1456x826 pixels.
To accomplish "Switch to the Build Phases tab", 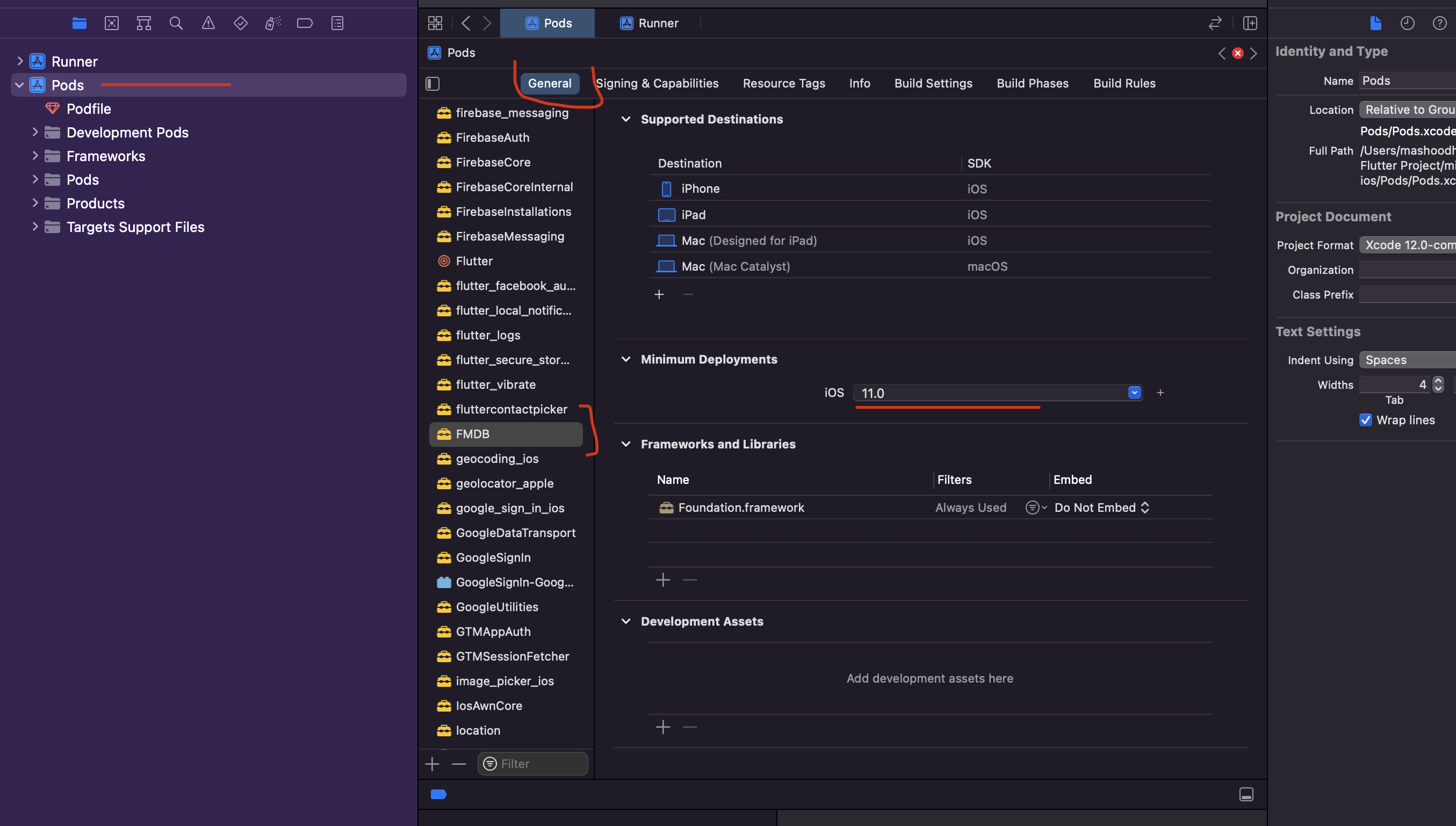I will pos(1033,83).
